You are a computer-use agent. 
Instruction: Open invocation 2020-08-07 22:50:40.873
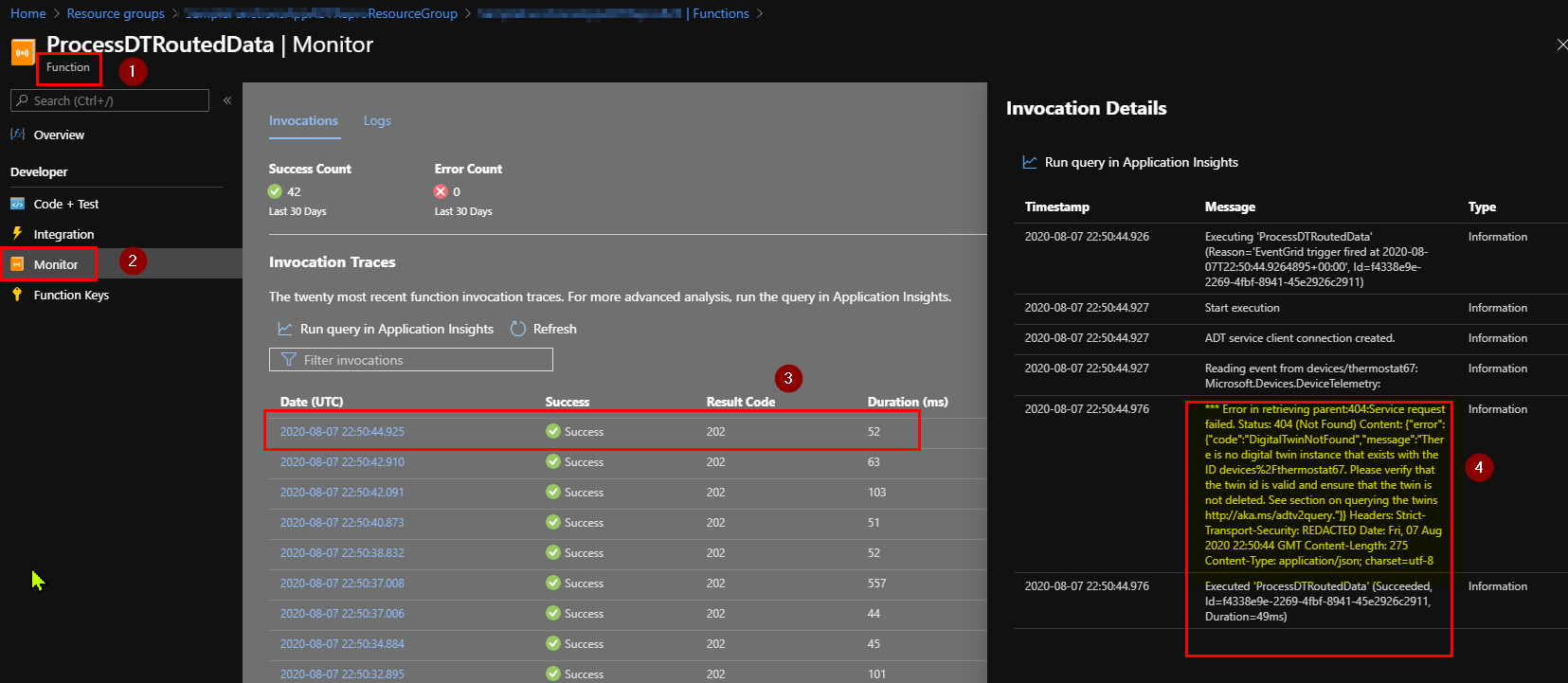point(342,522)
